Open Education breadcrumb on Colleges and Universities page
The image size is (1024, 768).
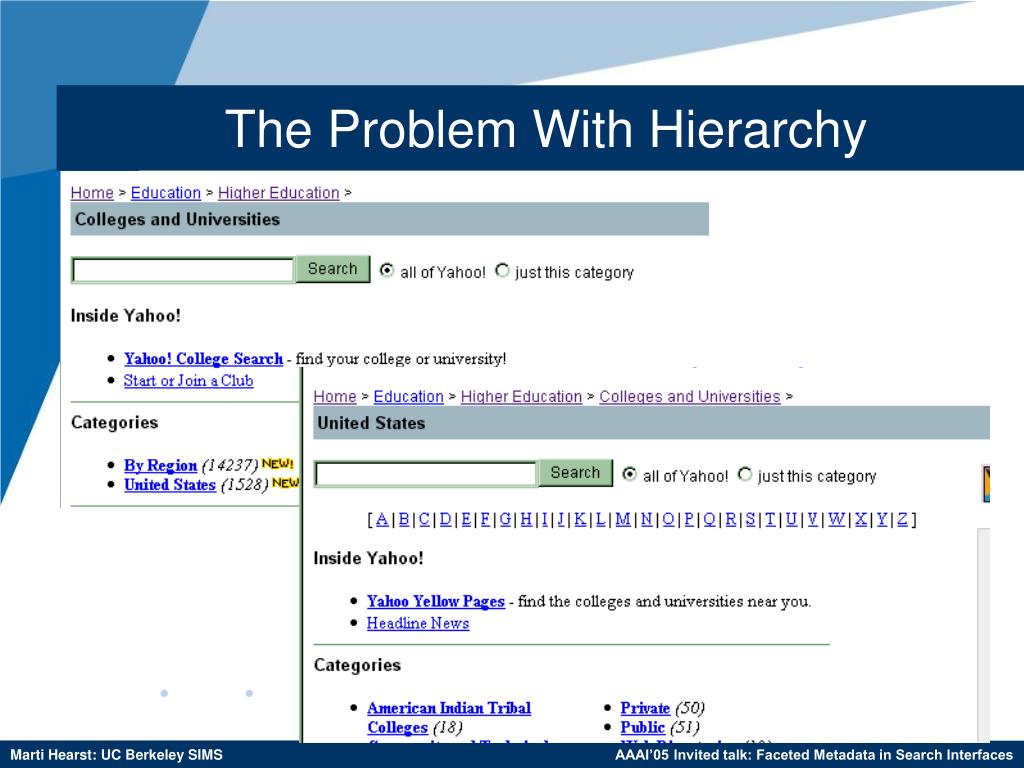[166, 193]
